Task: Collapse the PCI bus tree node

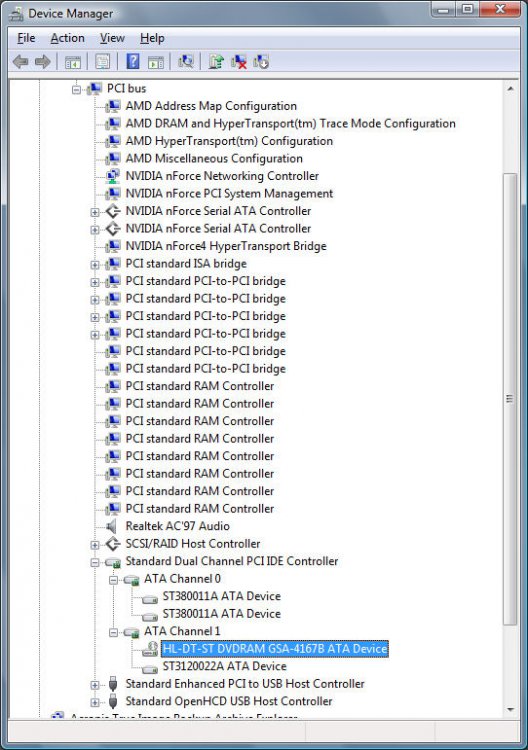Action: click(77, 89)
